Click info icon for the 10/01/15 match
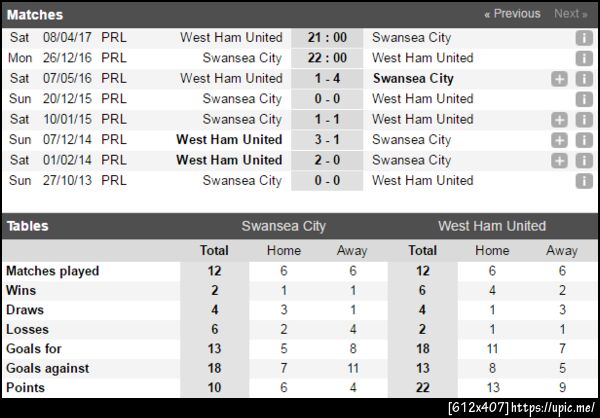The image size is (600, 418). (584, 120)
